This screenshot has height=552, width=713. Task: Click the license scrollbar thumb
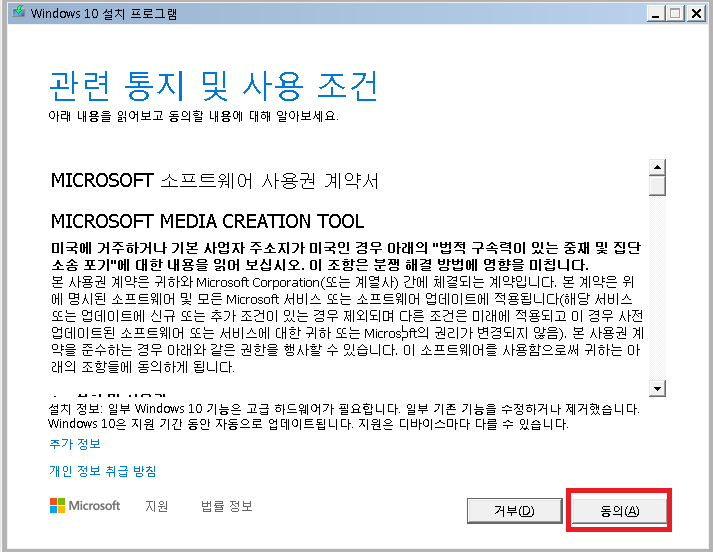click(x=657, y=186)
